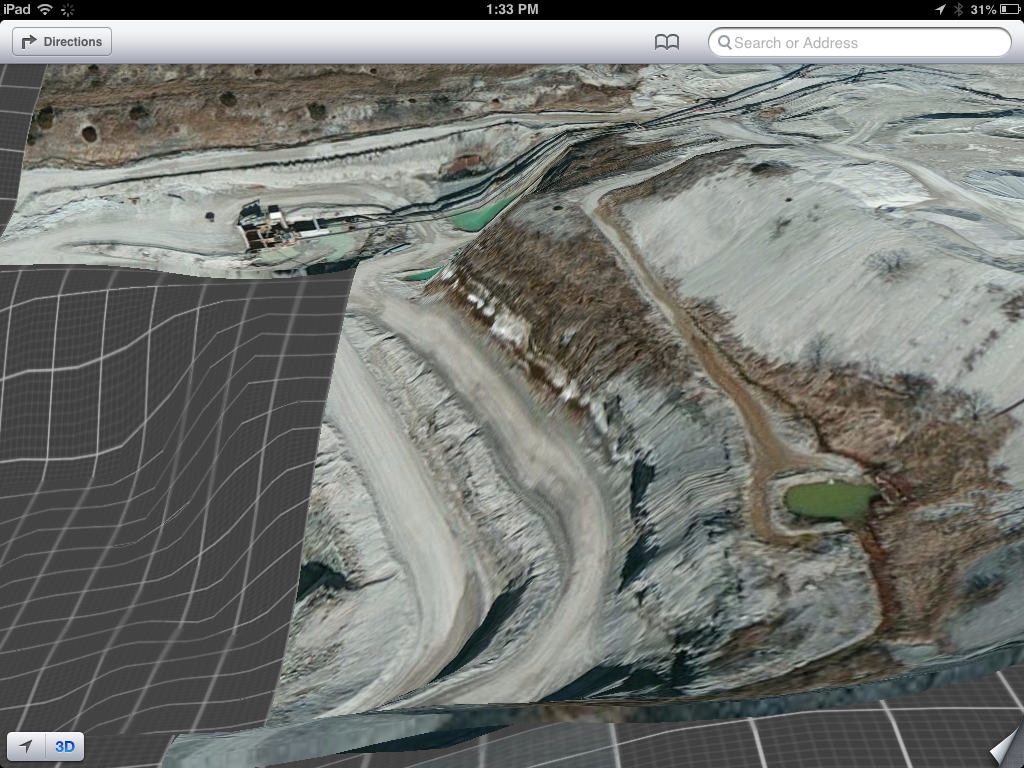Tap the unloaded gray grid area at left

click(150, 480)
